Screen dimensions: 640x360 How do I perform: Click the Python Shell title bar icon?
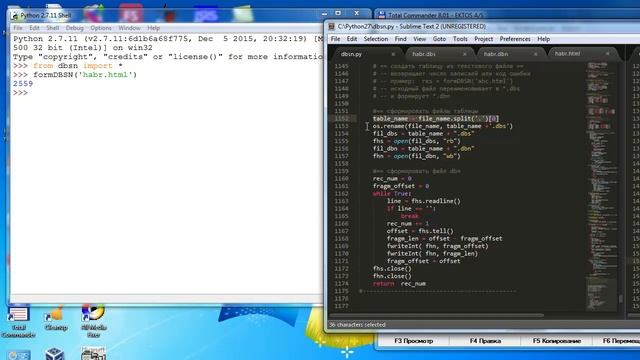click(x=15, y=16)
